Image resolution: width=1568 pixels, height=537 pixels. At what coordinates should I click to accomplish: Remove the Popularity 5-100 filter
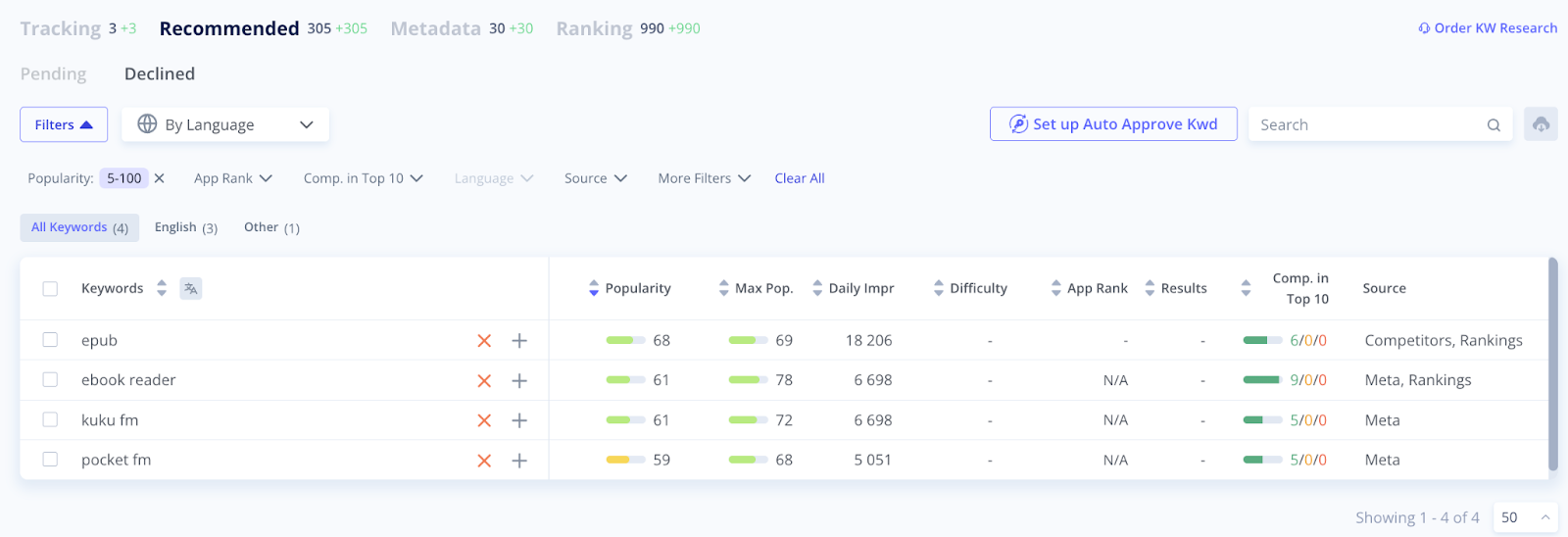click(x=160, y=178)
